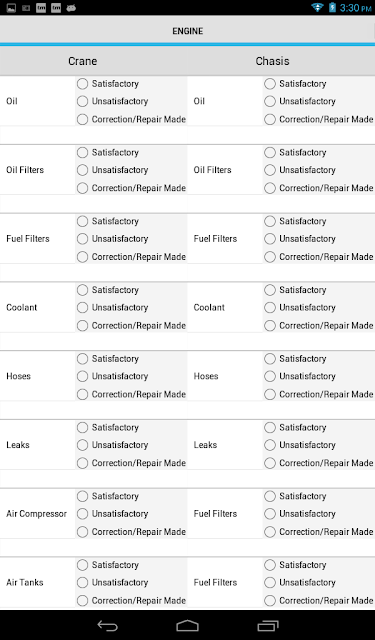Viewport: 375px width, 640px height.
Task: Tap the Android home navigation icon
Action: coord(187,625)
